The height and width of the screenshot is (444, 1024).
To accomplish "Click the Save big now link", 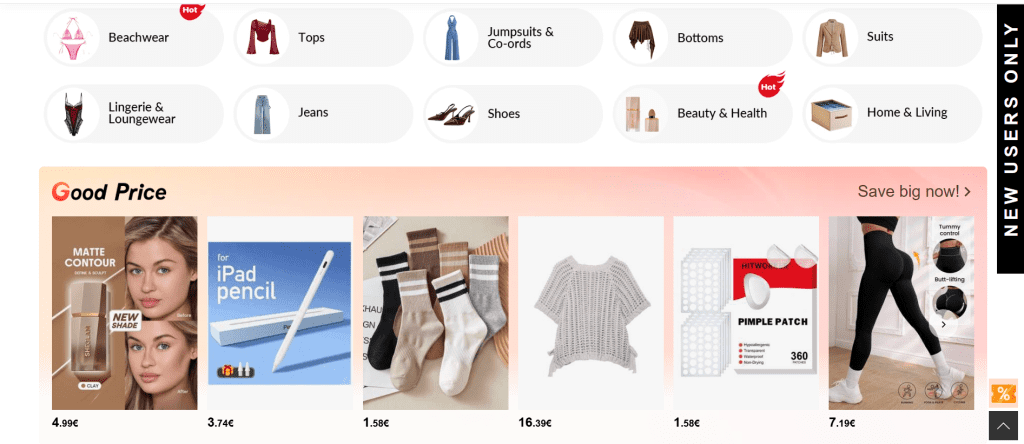I will click(914, 191).
